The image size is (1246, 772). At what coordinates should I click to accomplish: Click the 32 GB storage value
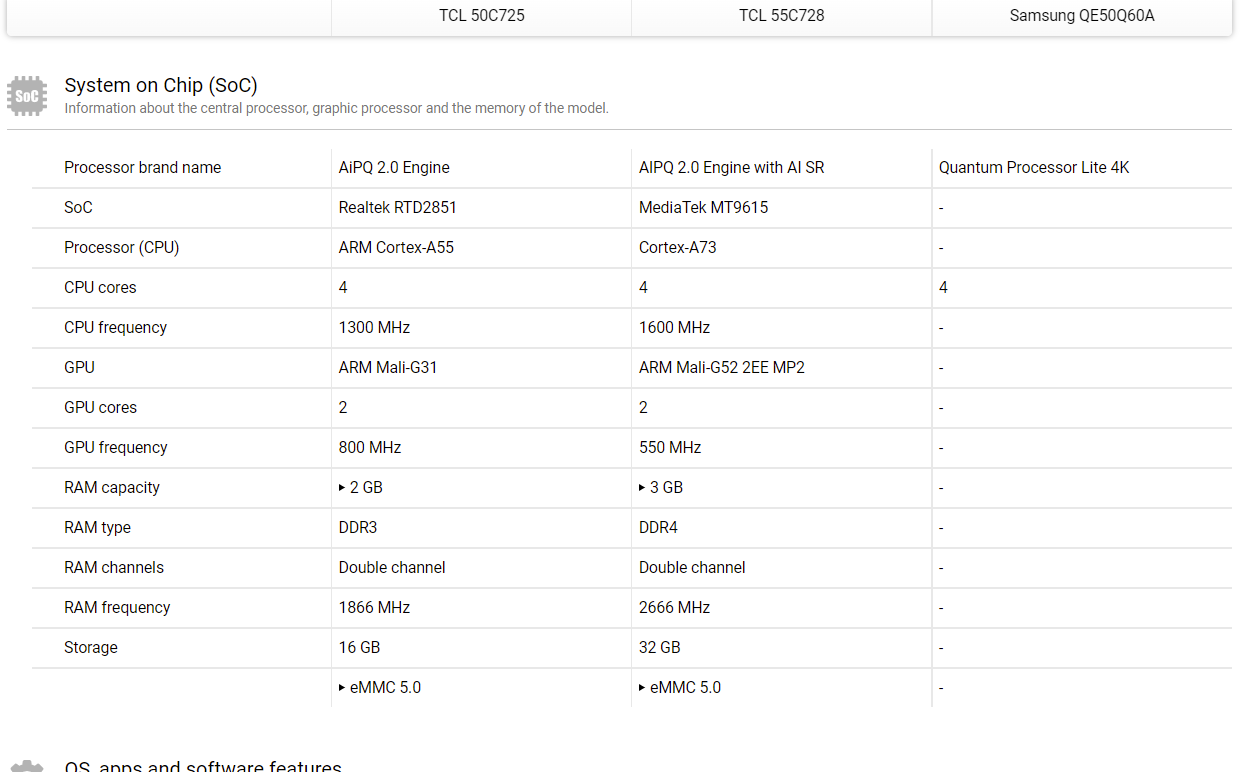[x=660, y=648]
